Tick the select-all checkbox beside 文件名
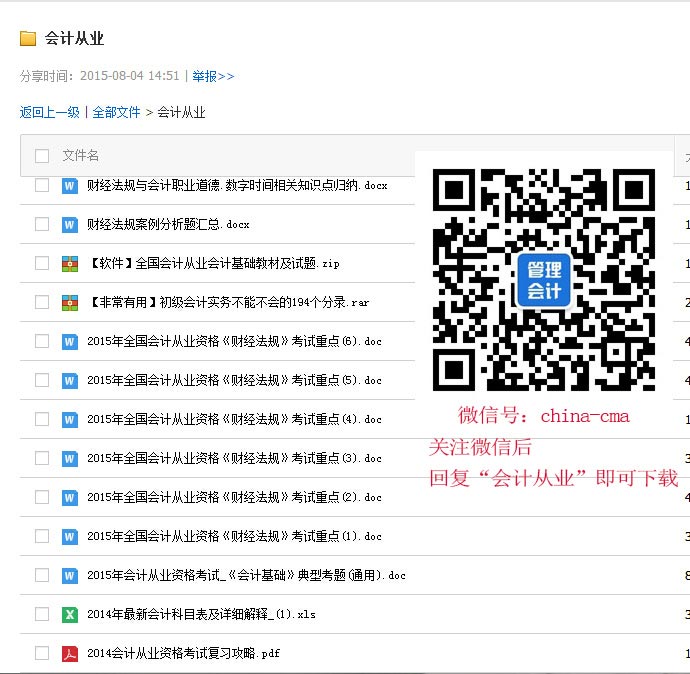 point(42,155)
